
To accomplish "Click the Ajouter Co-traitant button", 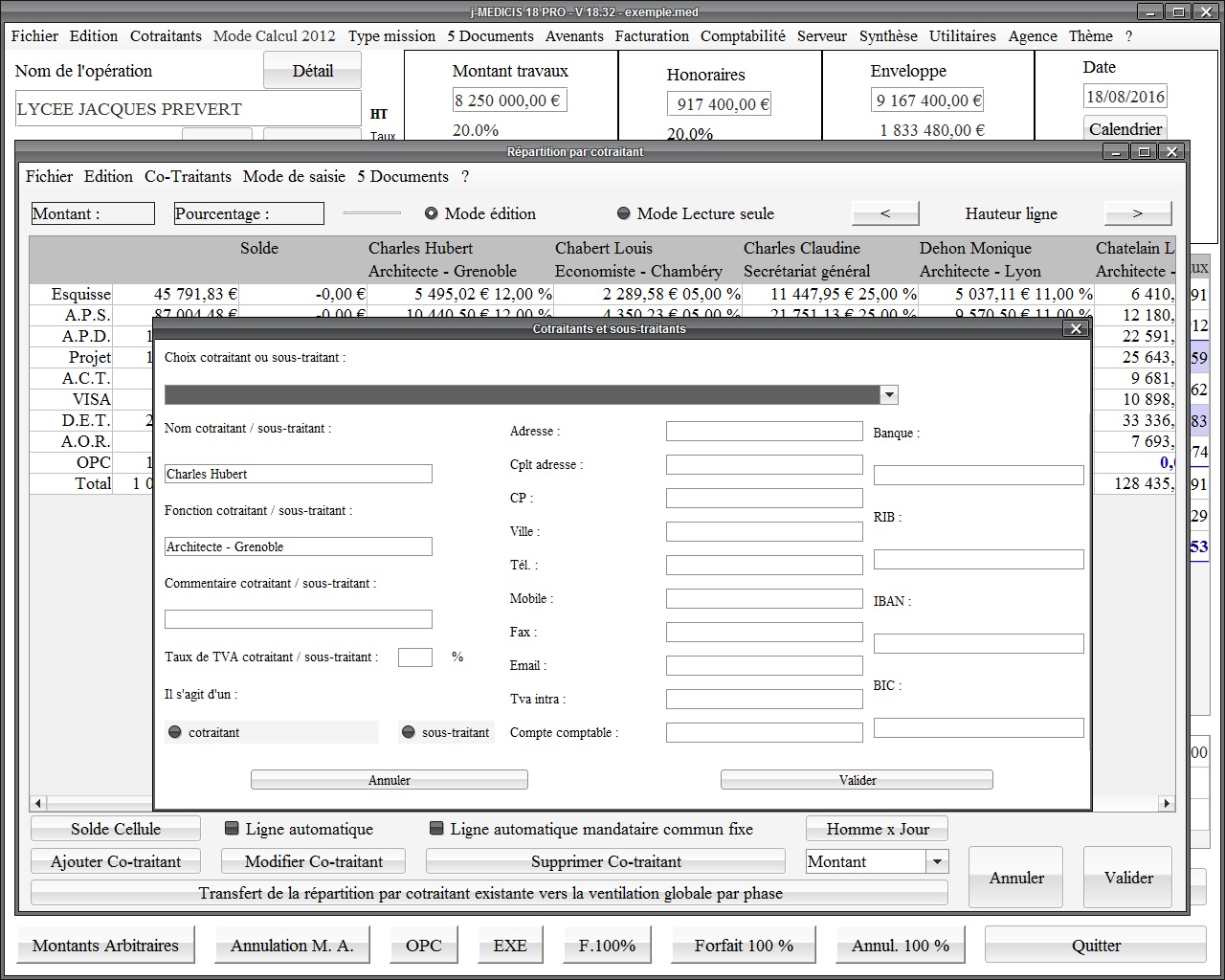I will click(116, 861).
